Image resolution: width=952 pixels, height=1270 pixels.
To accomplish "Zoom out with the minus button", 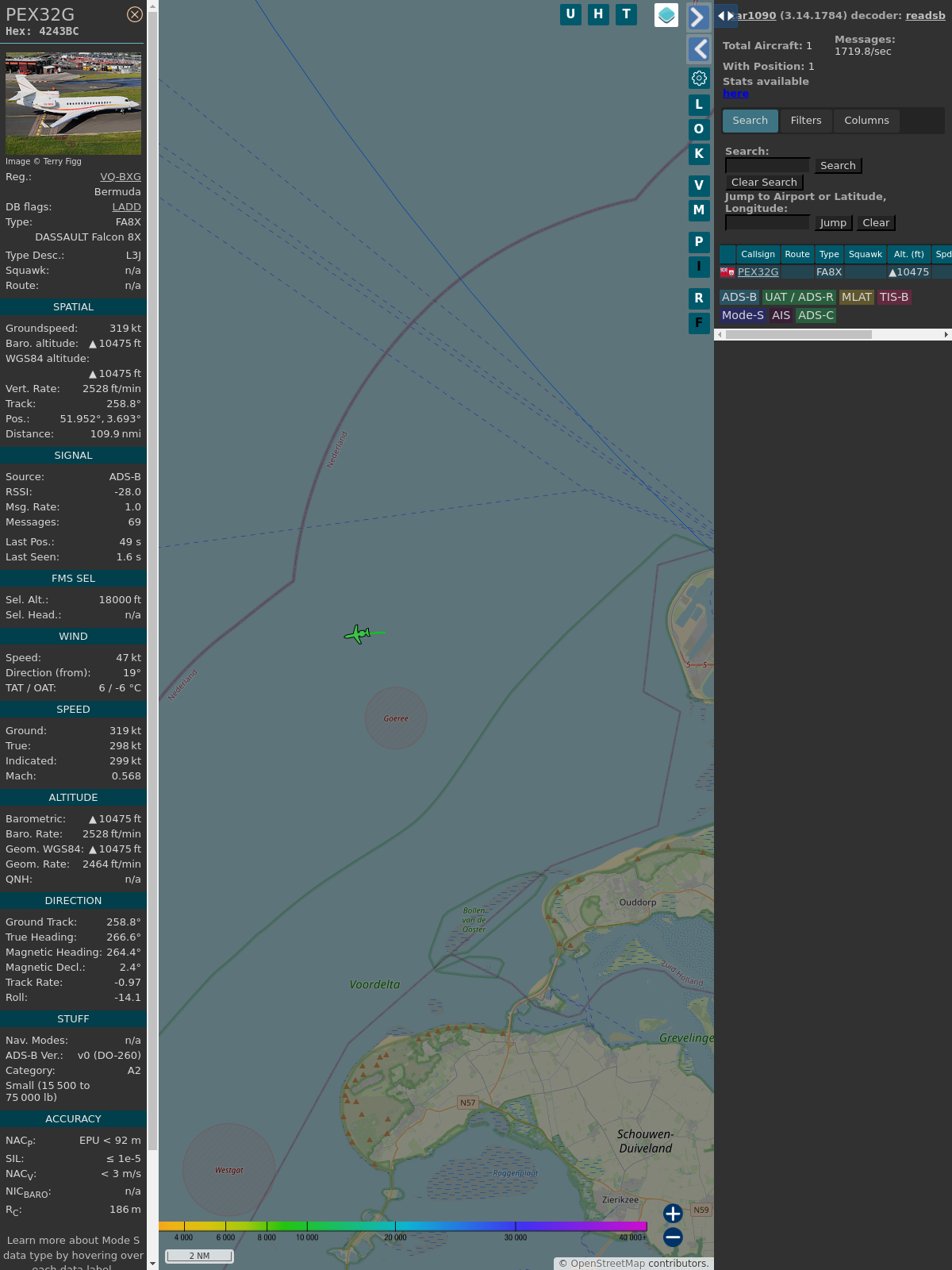I will coord(673,1237).
